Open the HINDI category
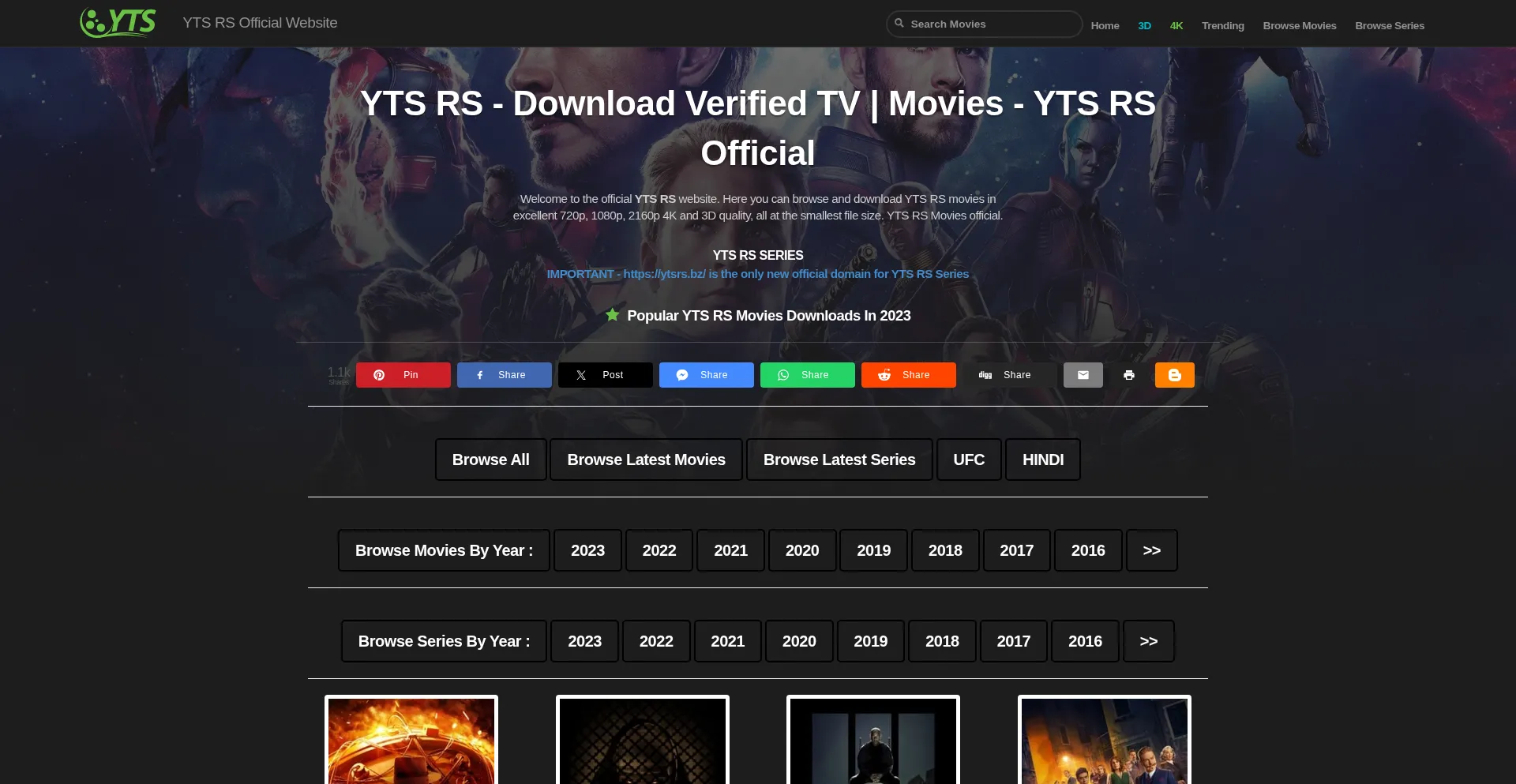The height and width of the screenshot is (784, 1516). click(x=1043, y=460)
